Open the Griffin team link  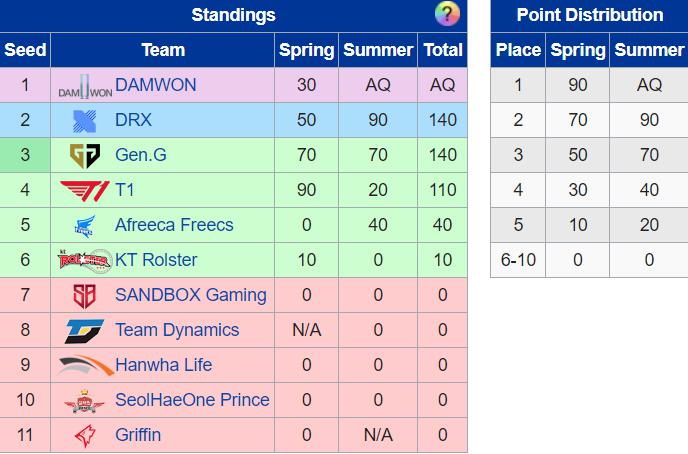138,435
